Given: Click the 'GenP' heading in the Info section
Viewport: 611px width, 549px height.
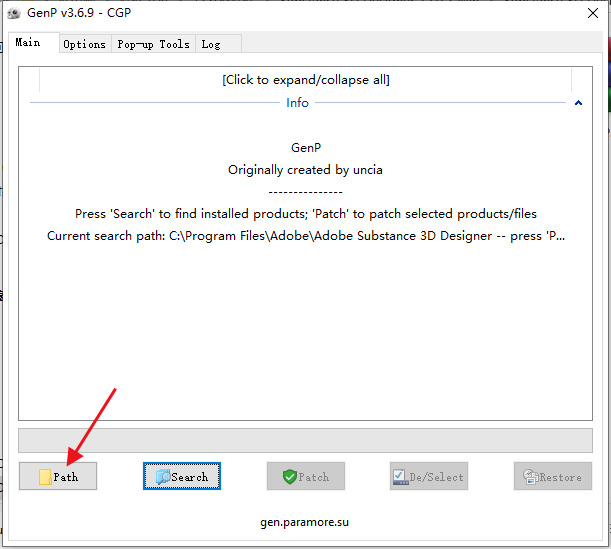Looking at the screenshot, I should tap(306, 148).
